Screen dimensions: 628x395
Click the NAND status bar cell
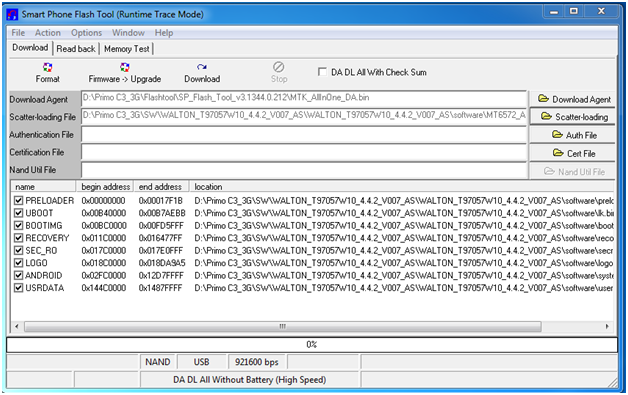coord(158,362)
